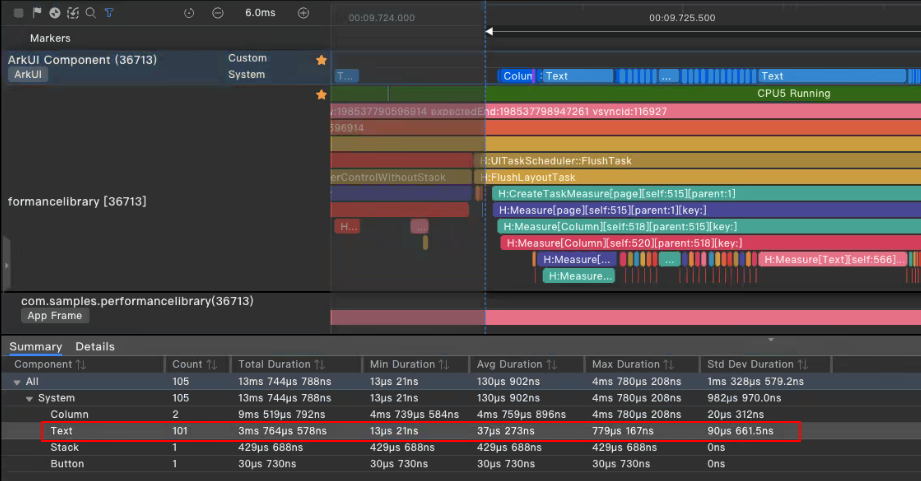Click the H:Measure[Text][self:566] timeline block

point(830,260)
